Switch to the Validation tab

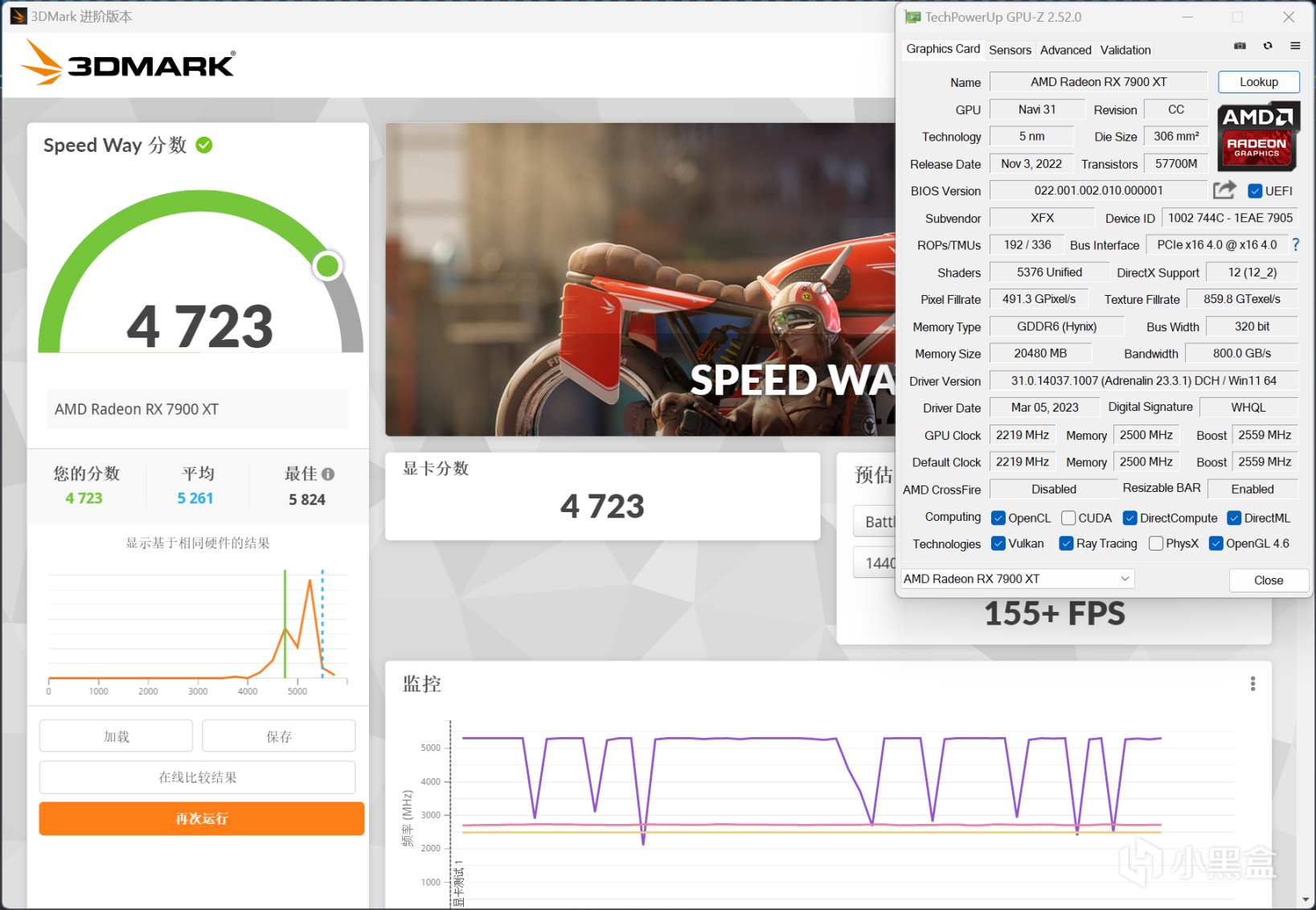tap(1125, 50)
